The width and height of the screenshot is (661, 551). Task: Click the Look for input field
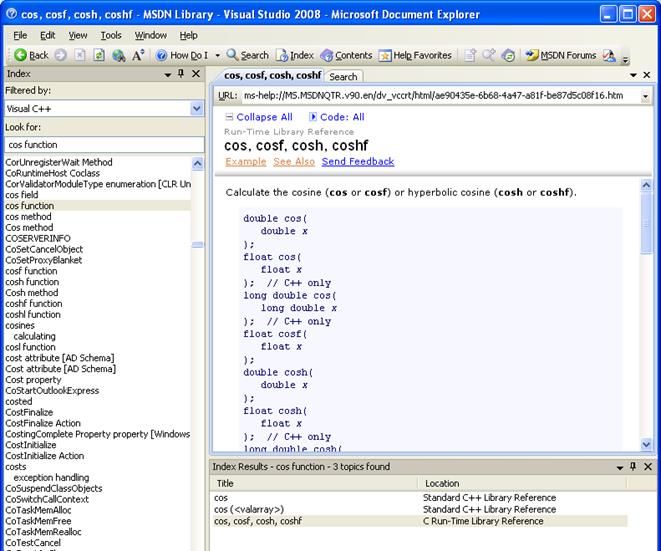point(104,145)
